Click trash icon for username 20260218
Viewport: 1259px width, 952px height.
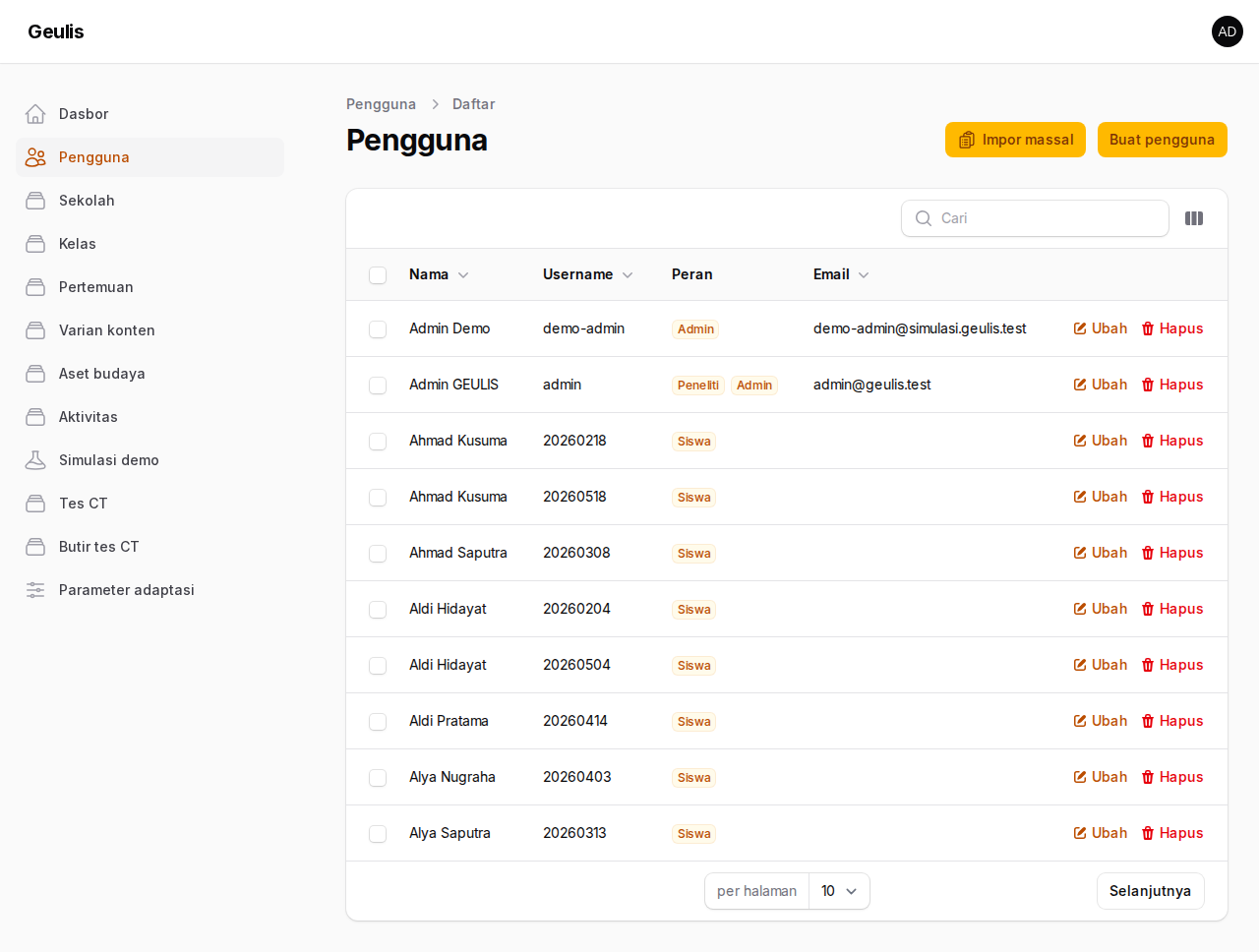tap(1148, 441)
